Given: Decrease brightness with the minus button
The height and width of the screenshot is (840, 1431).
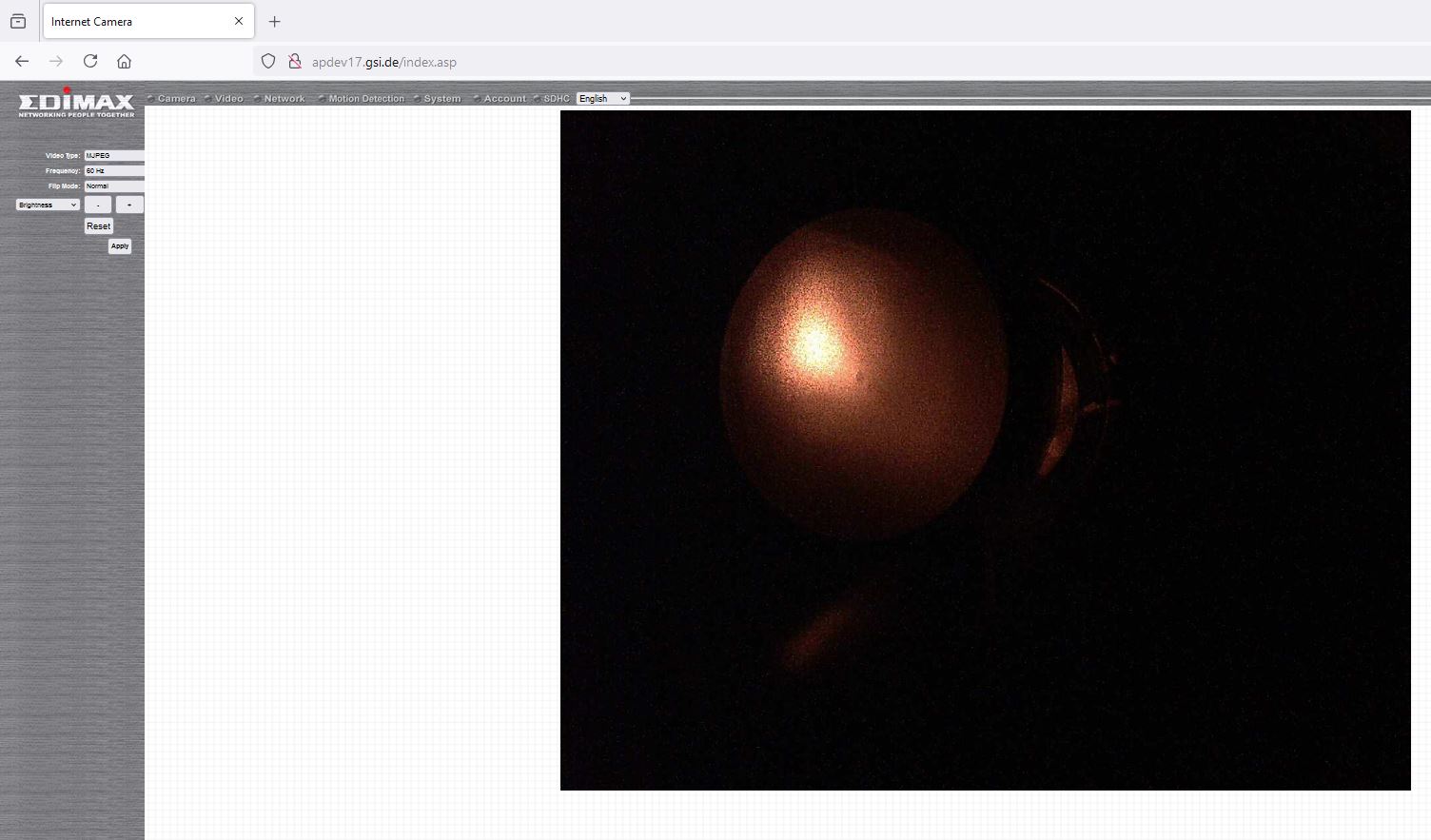Looking at the screenshot, I should point(98,205).
